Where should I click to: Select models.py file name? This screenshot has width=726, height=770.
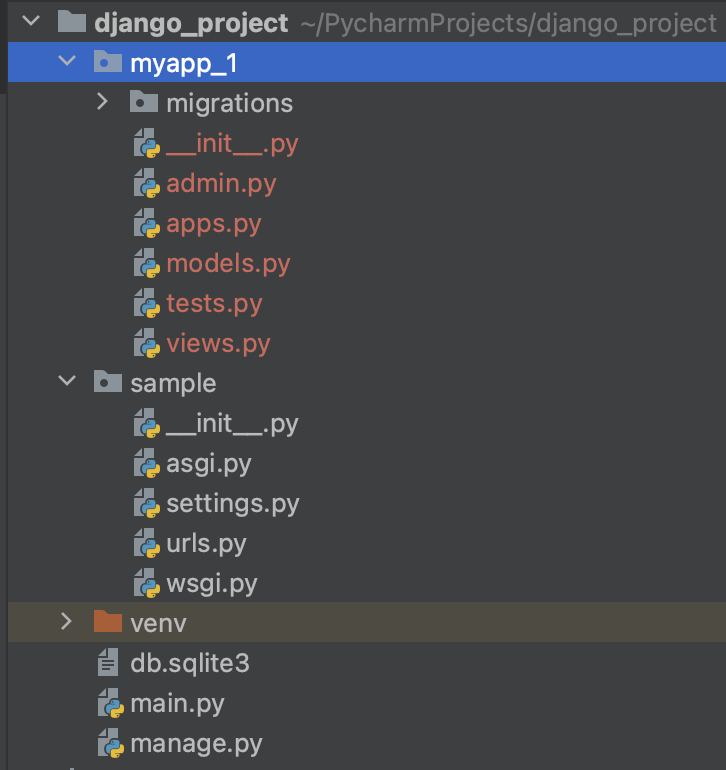click(x=228, y=264)
